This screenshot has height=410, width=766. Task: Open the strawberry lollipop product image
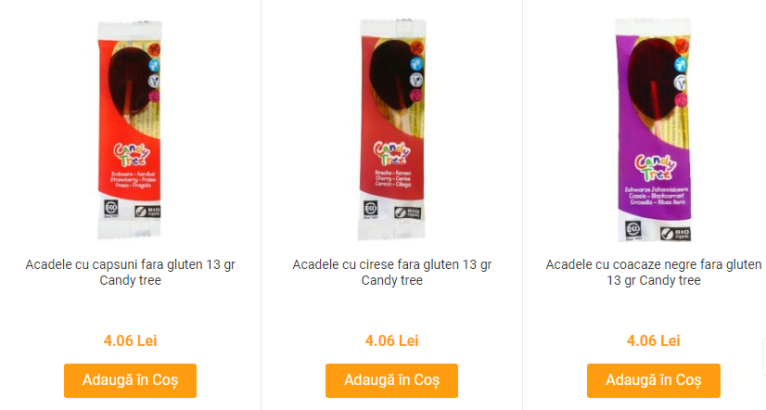tap(129, 129)
